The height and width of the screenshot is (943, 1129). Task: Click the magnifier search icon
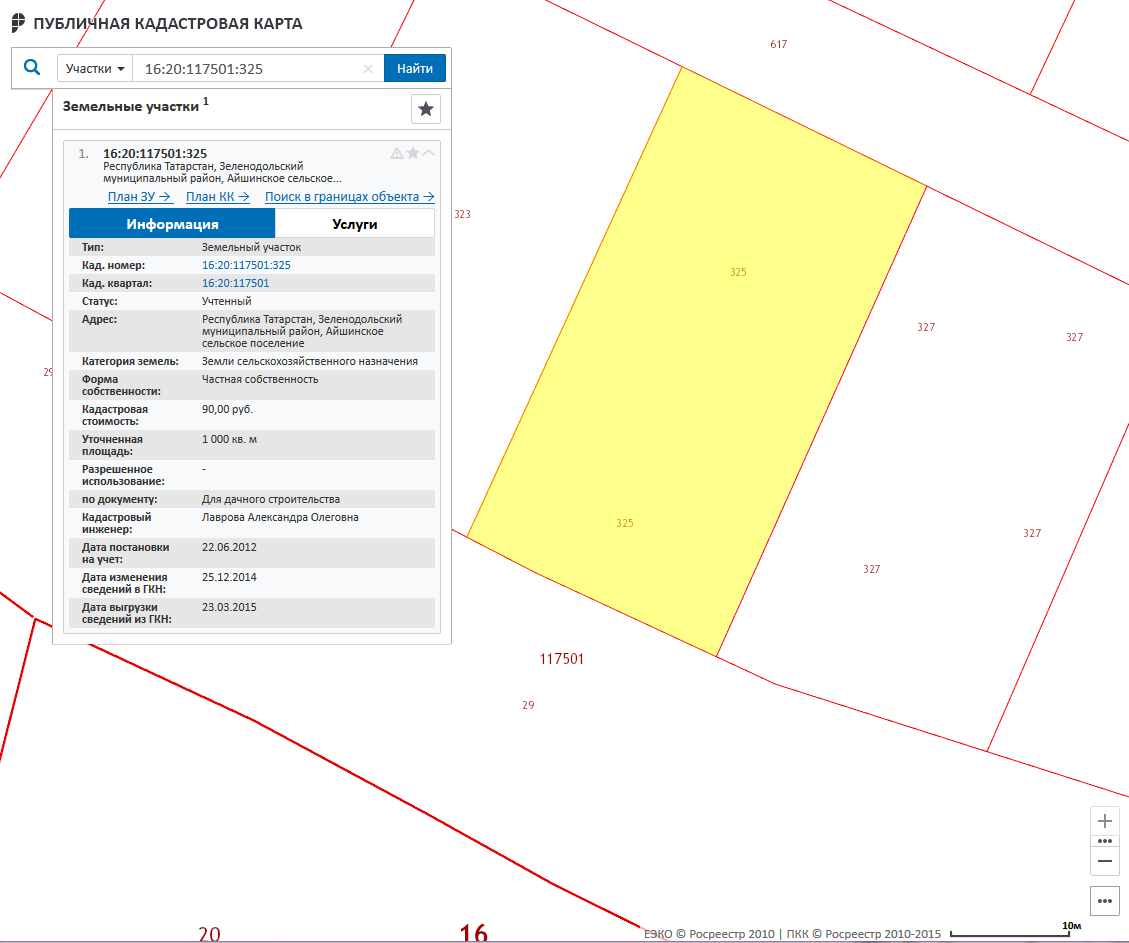coord(32,68)
